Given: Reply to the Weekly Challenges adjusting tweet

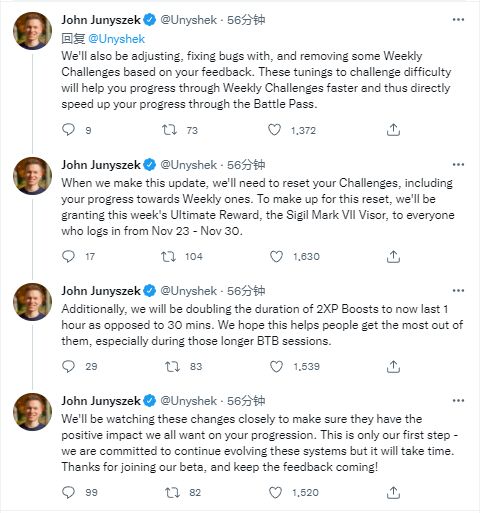Looking at the screenshot, I should click(69, 130).
